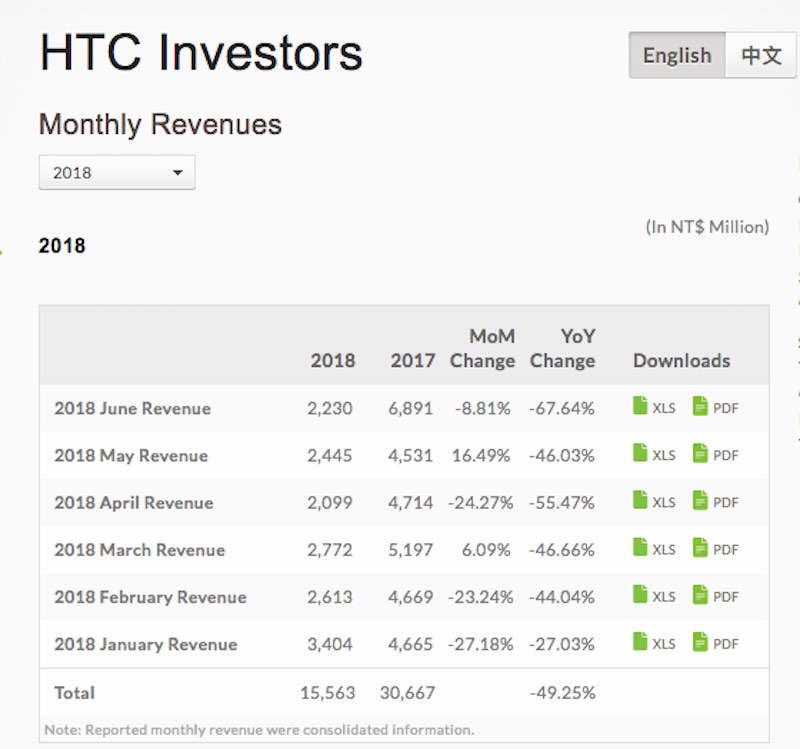Click the year dropdown arrow

[x=178, y=172]
